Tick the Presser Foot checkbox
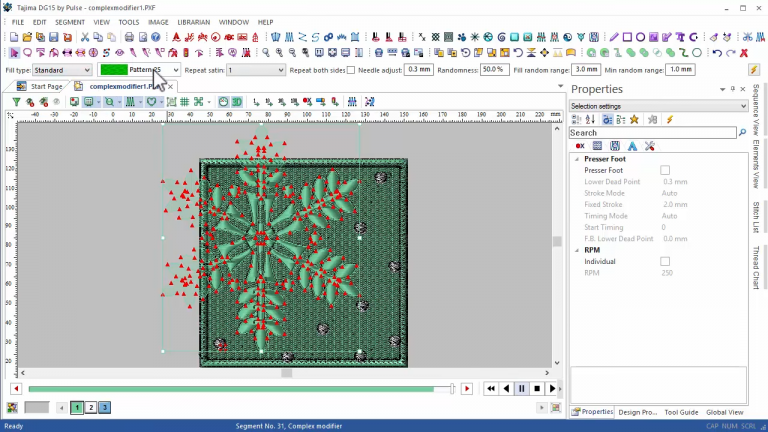The height and width of the screenshot is (432, 768). pyautogui.click(x=665, y=170)
